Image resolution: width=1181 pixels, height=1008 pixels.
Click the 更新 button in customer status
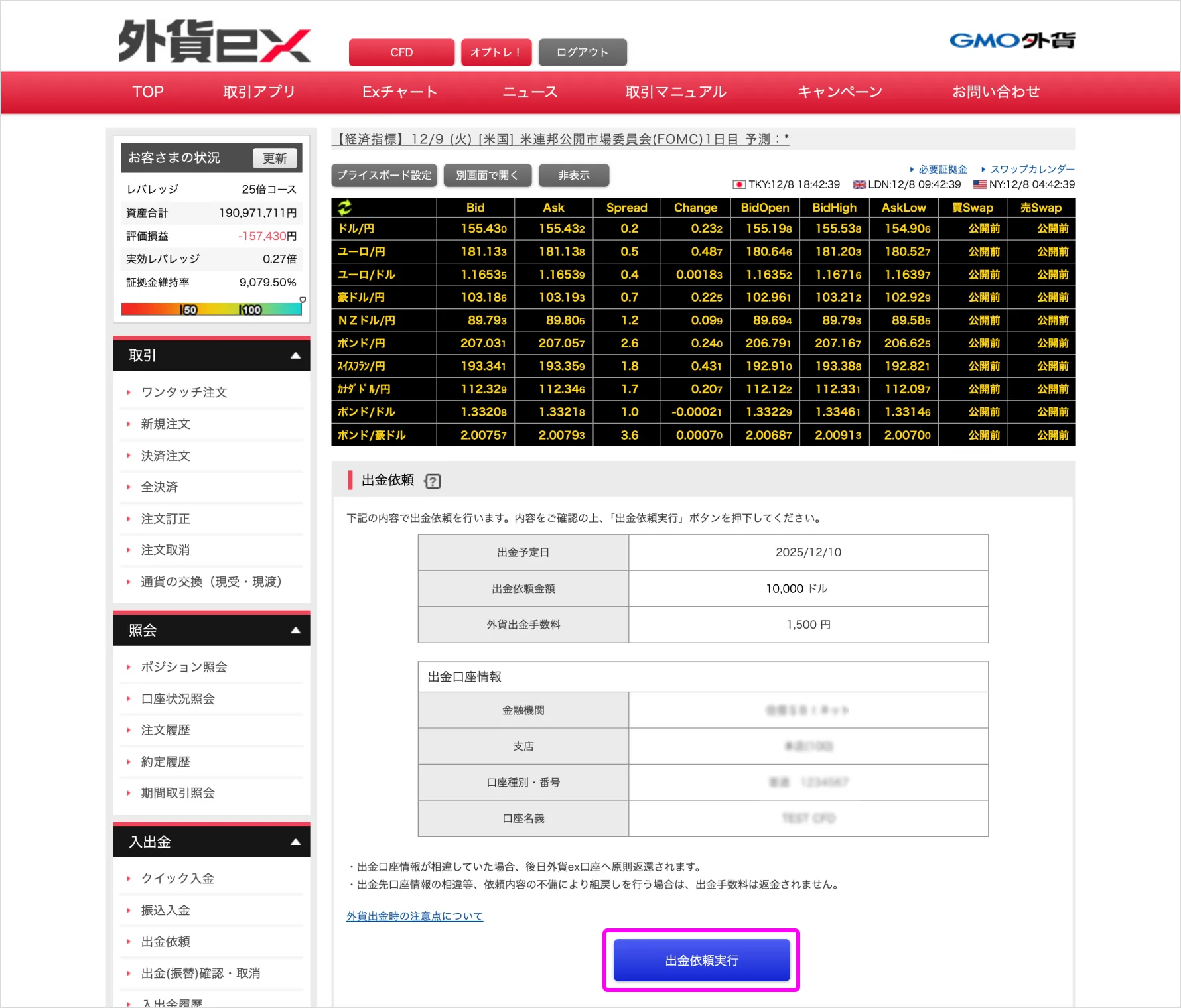pos(275,158)
